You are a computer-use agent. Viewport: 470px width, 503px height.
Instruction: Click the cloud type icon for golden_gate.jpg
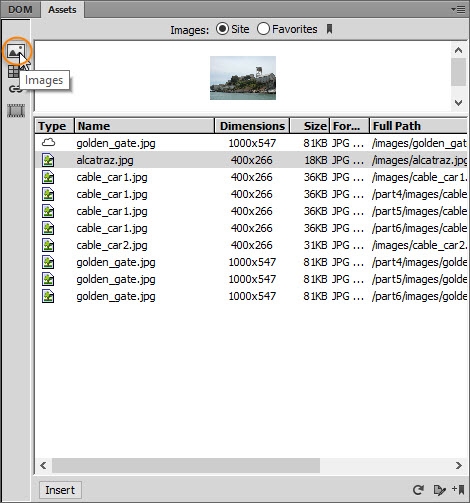pos(48,143)
